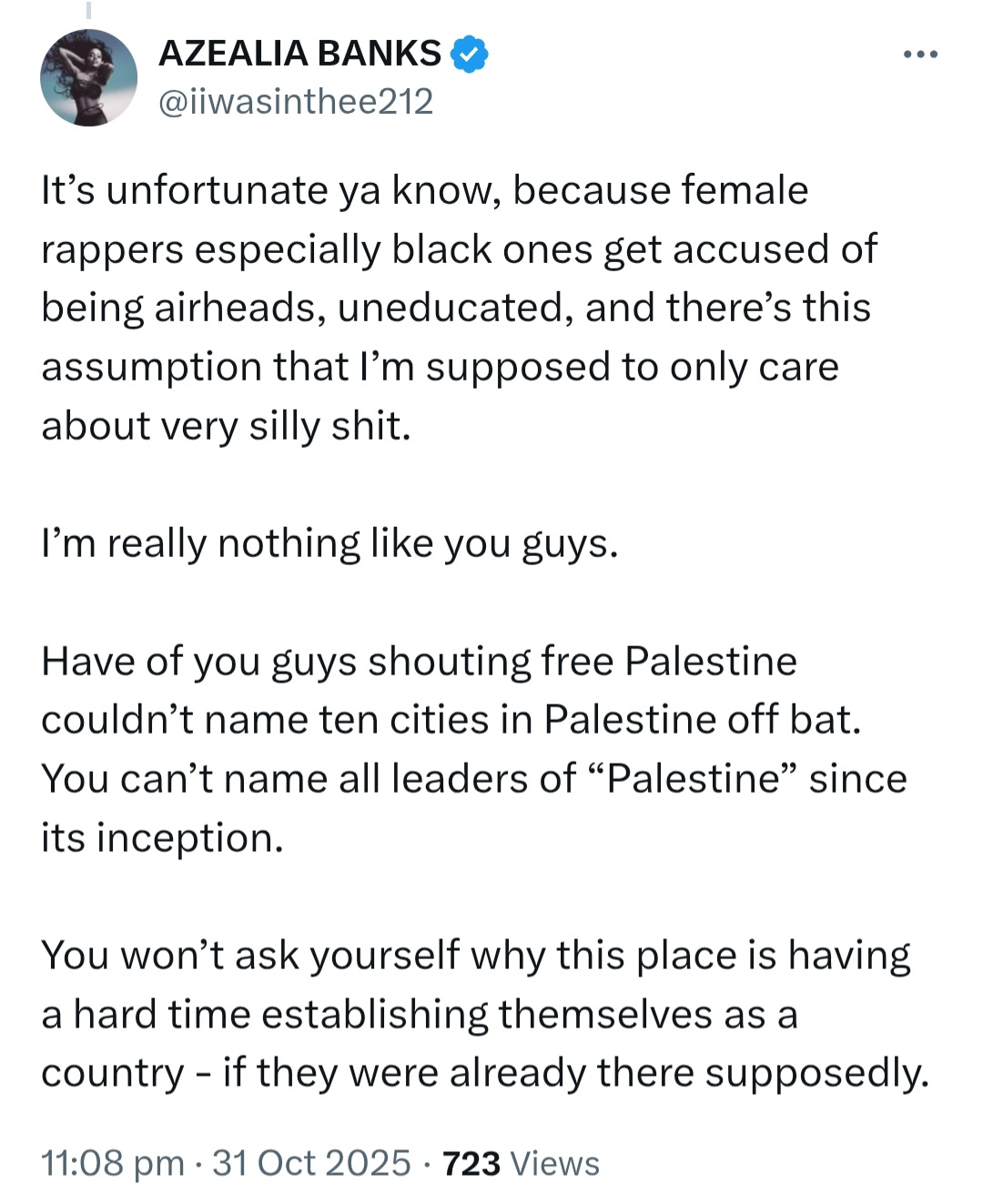The height and width of the screenshot is (1204, 983).
Task: Click the line "its inception."
Action: coord(163,838)
